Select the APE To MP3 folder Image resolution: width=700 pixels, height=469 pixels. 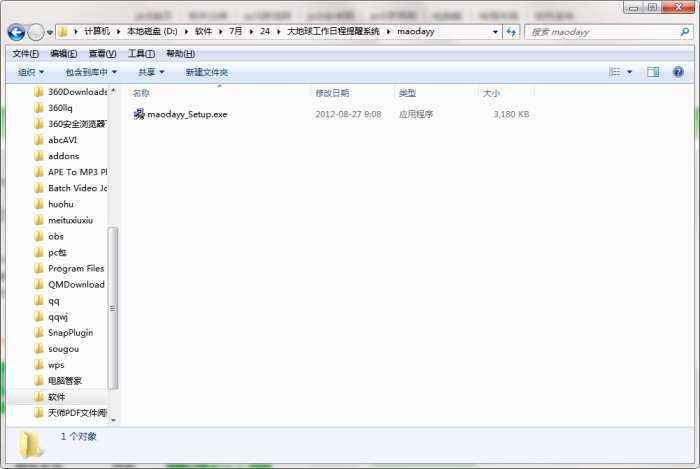pyautogui.click(x=71, y=172)
